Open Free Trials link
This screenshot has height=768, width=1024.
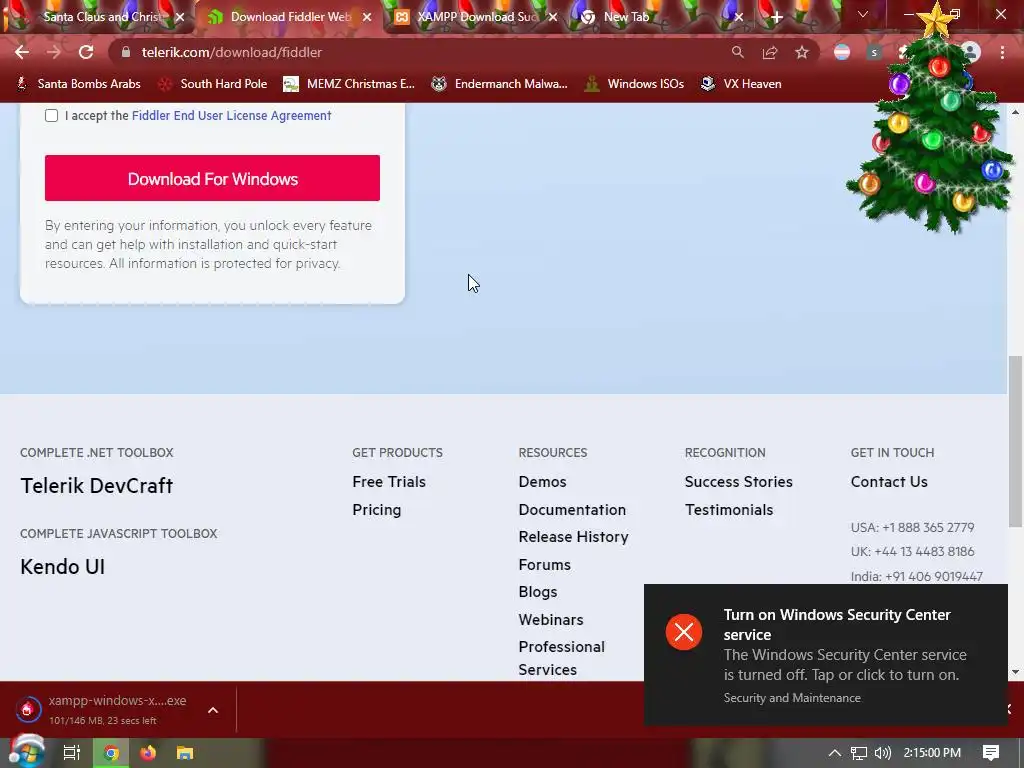[389, 482]
